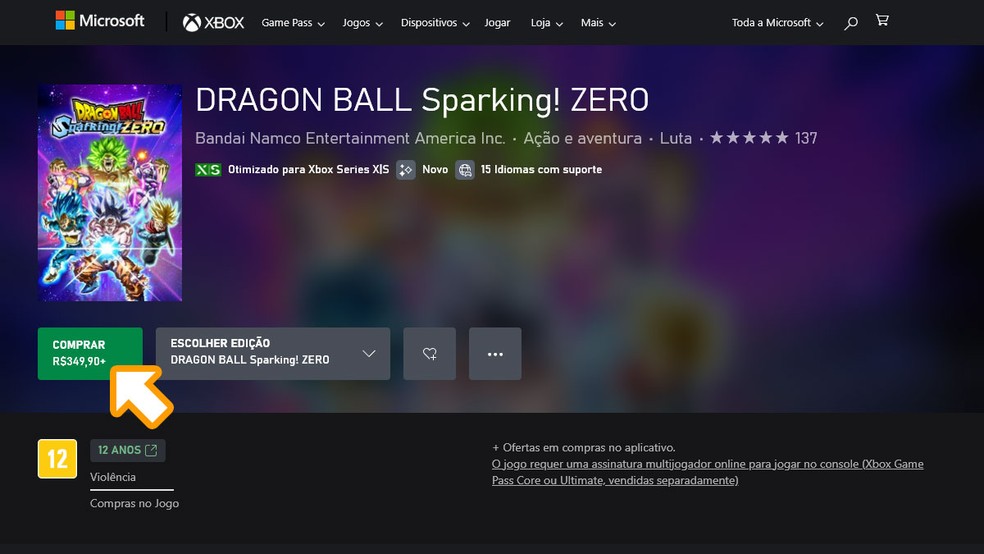Click Comprar R$349,90+ button
The height and width of the screenshot is (554, 984).
point(90,354)
